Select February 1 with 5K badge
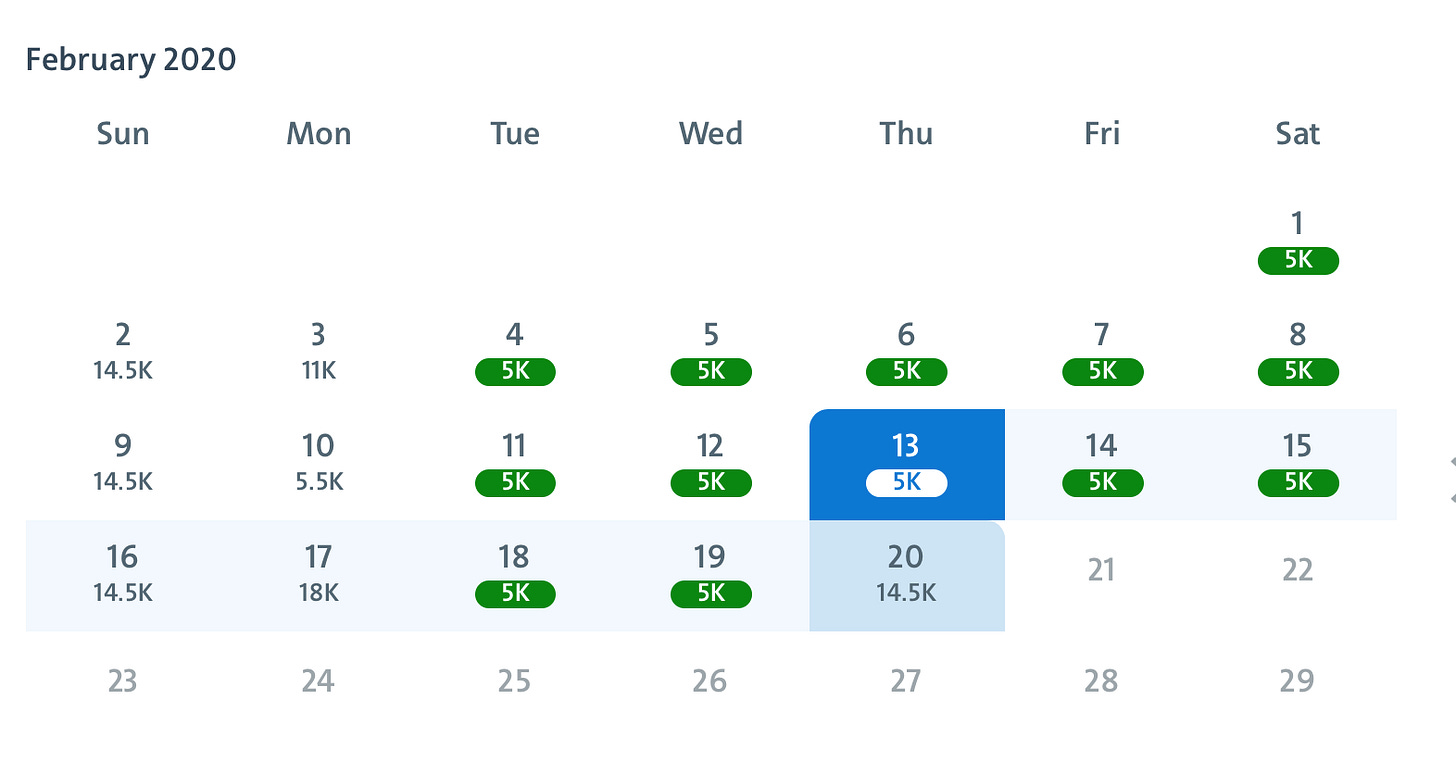 tap(1297, 243)
